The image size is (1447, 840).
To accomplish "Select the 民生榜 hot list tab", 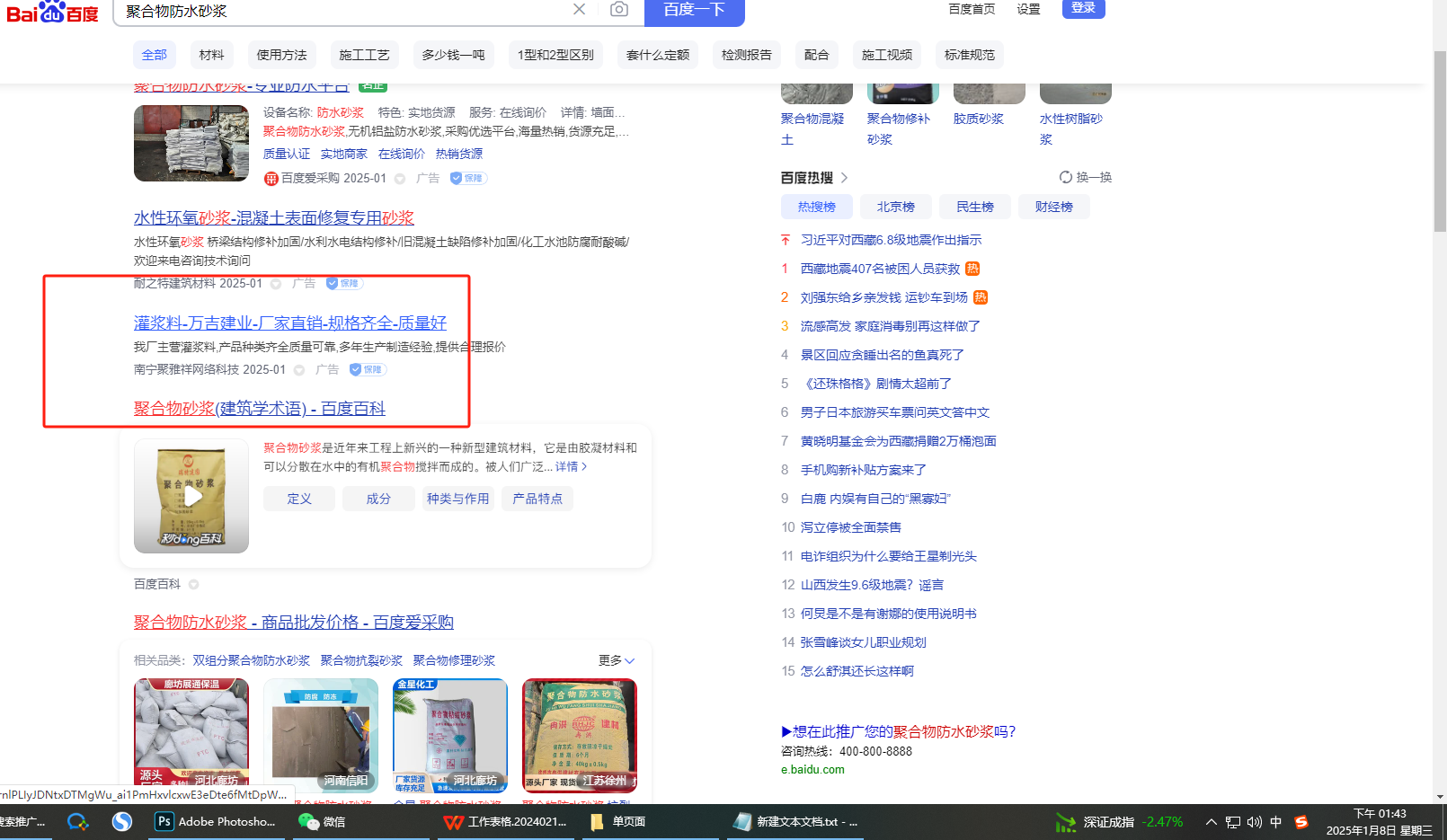I will click(x=974, y=207).
